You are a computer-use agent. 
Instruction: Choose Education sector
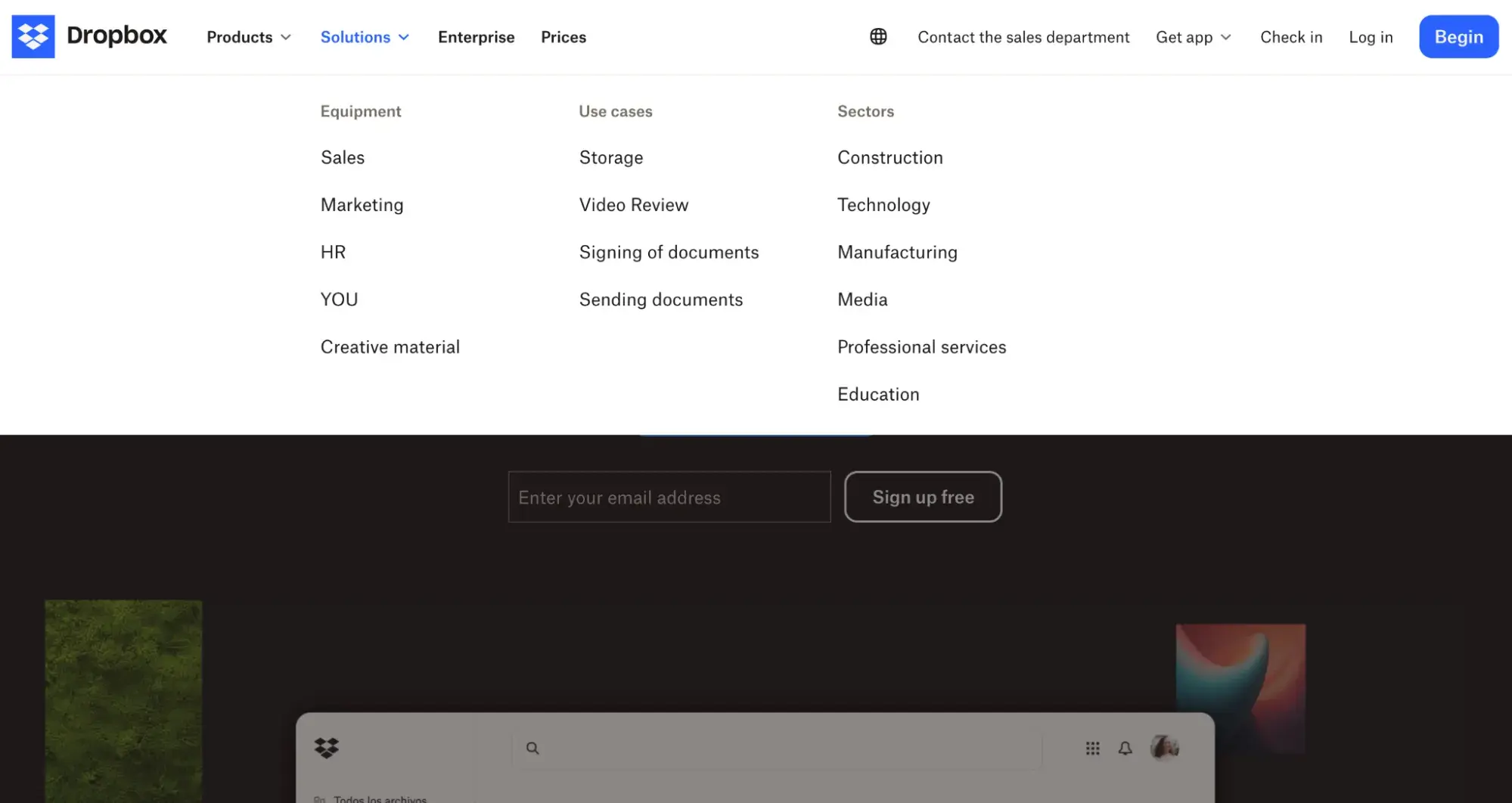pos(878,394)
